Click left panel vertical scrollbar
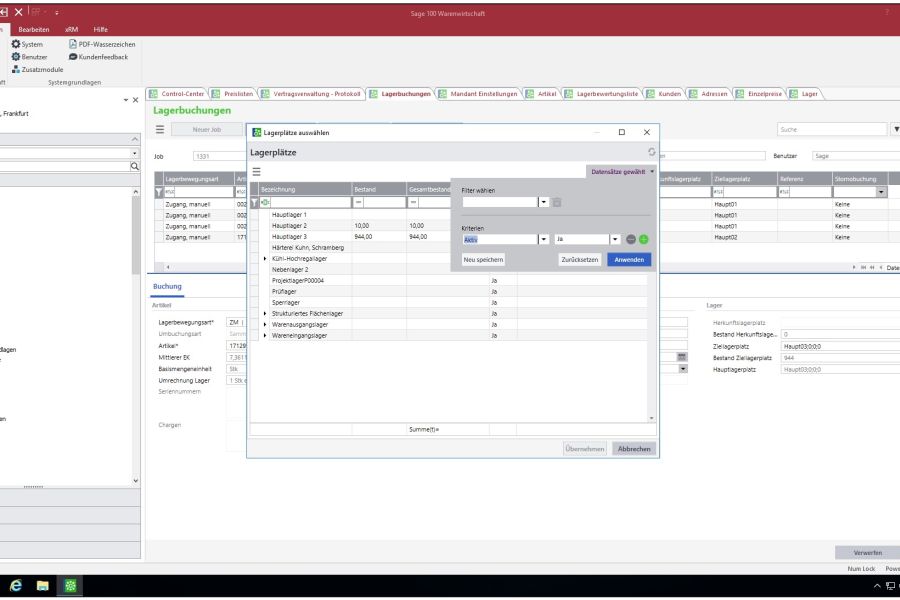This screenshot has height=600, width=900. tap(135, 336)
